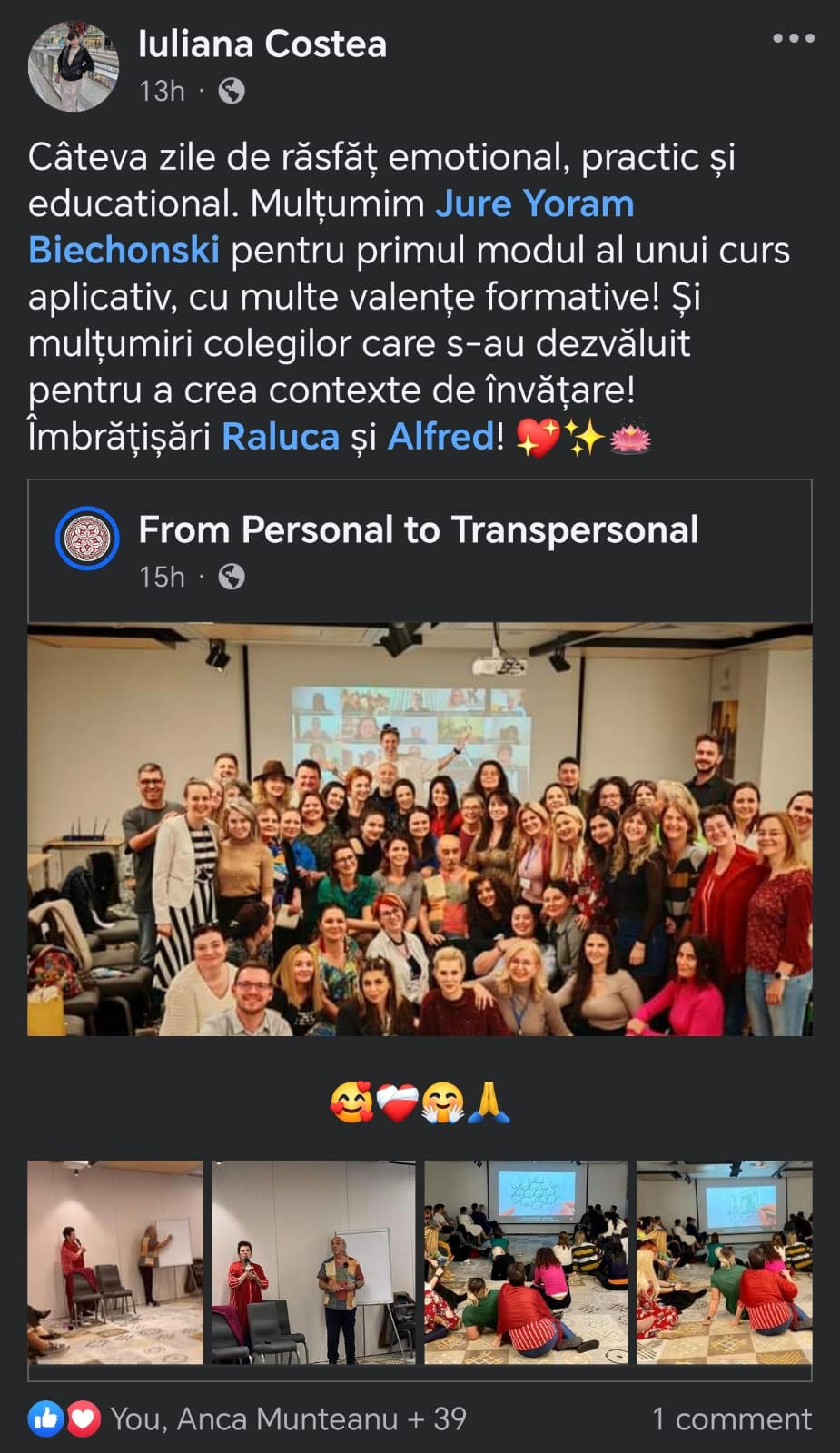
Task: Open the large group photo
Action: pos(420,829)
